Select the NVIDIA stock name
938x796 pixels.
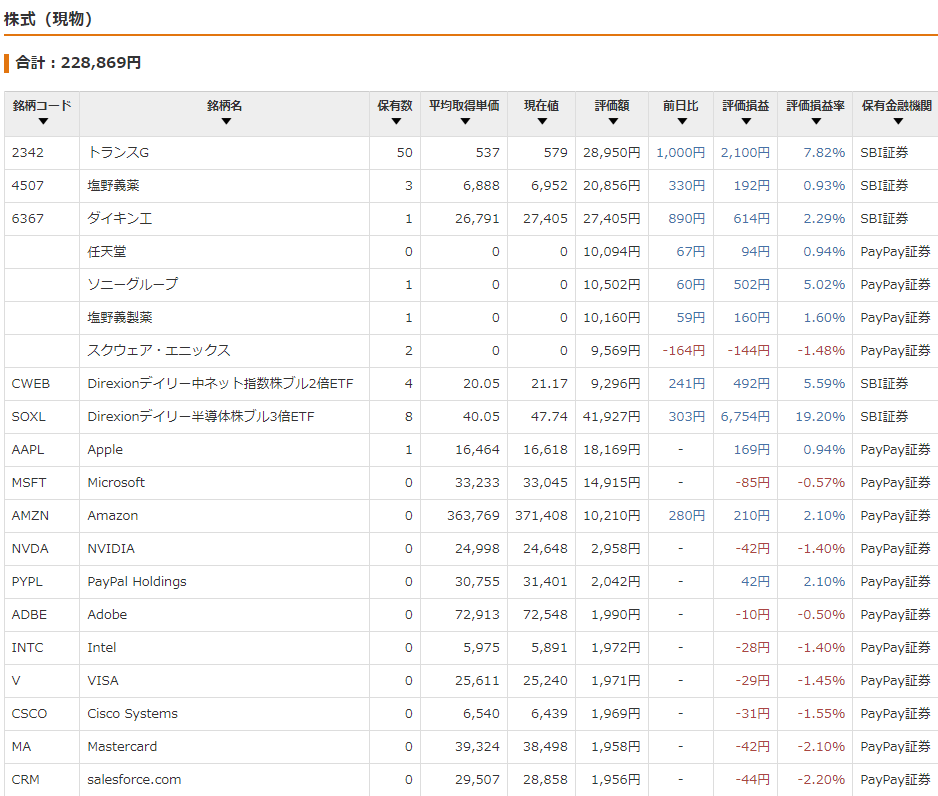click(x=111, y=548)
